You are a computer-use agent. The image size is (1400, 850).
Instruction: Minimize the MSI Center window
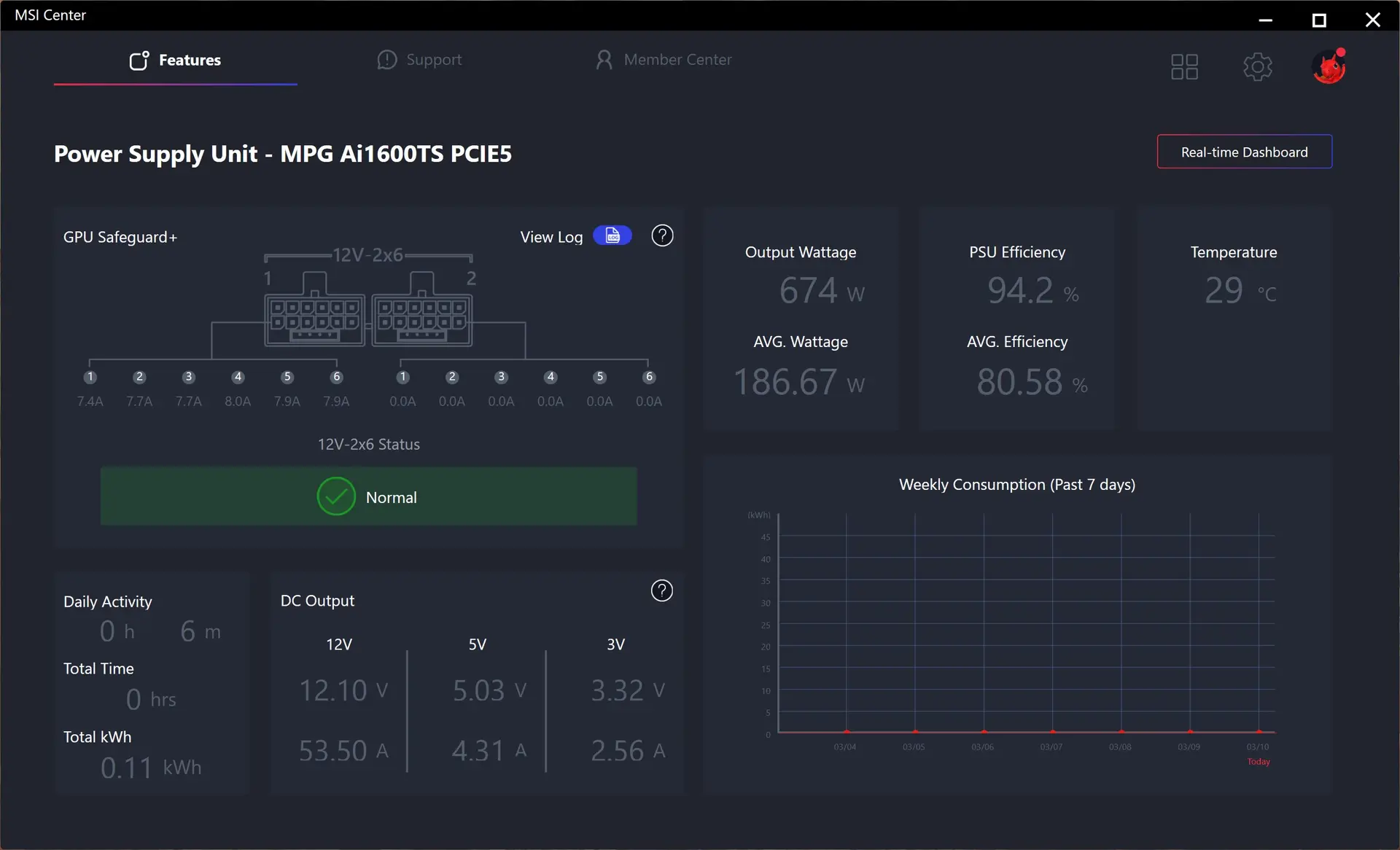[1266, 20]
